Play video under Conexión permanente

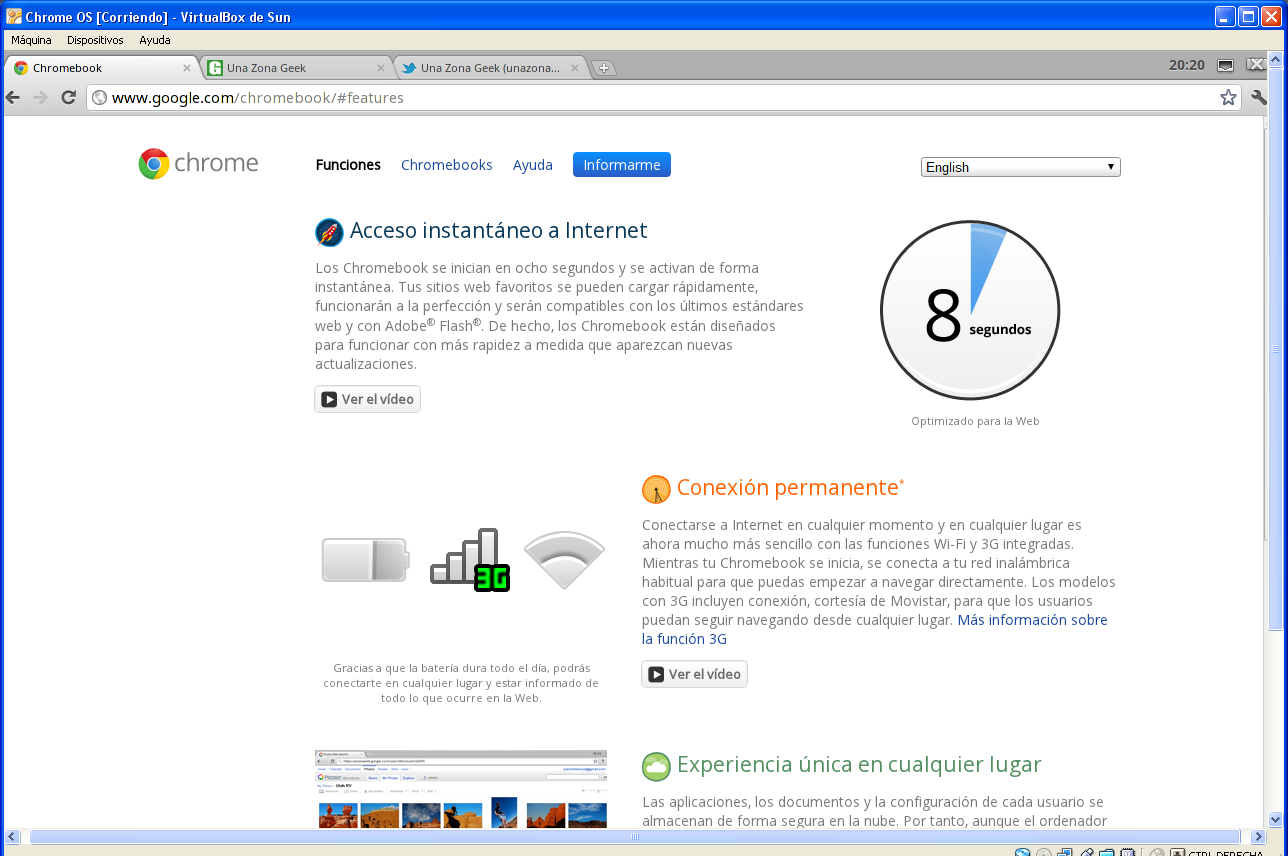(x=694, y=674)
